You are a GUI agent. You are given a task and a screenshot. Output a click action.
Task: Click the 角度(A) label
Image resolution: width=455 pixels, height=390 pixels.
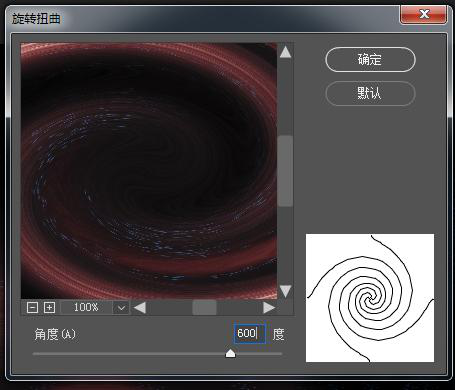point(55,334)
